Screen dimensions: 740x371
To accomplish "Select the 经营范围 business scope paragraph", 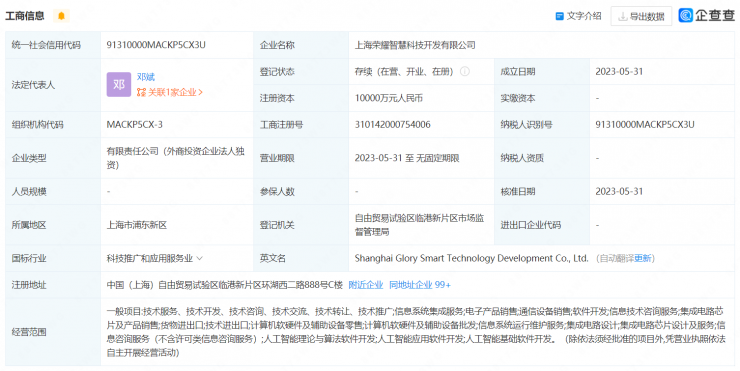I will coord(416,332).
